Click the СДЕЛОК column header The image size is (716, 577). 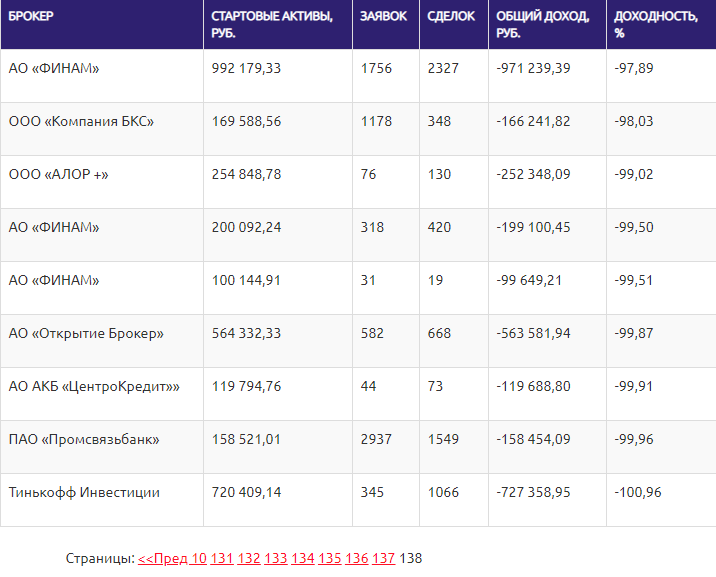coord(454,24)
